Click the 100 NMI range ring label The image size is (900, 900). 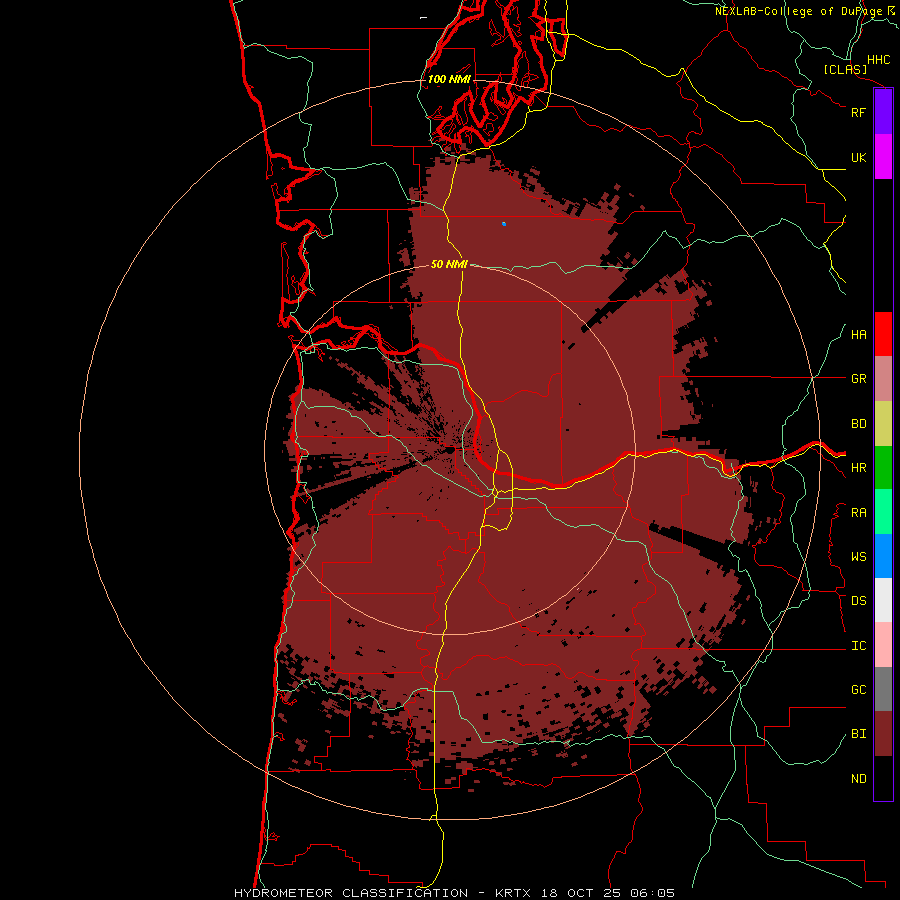(449, 79)
